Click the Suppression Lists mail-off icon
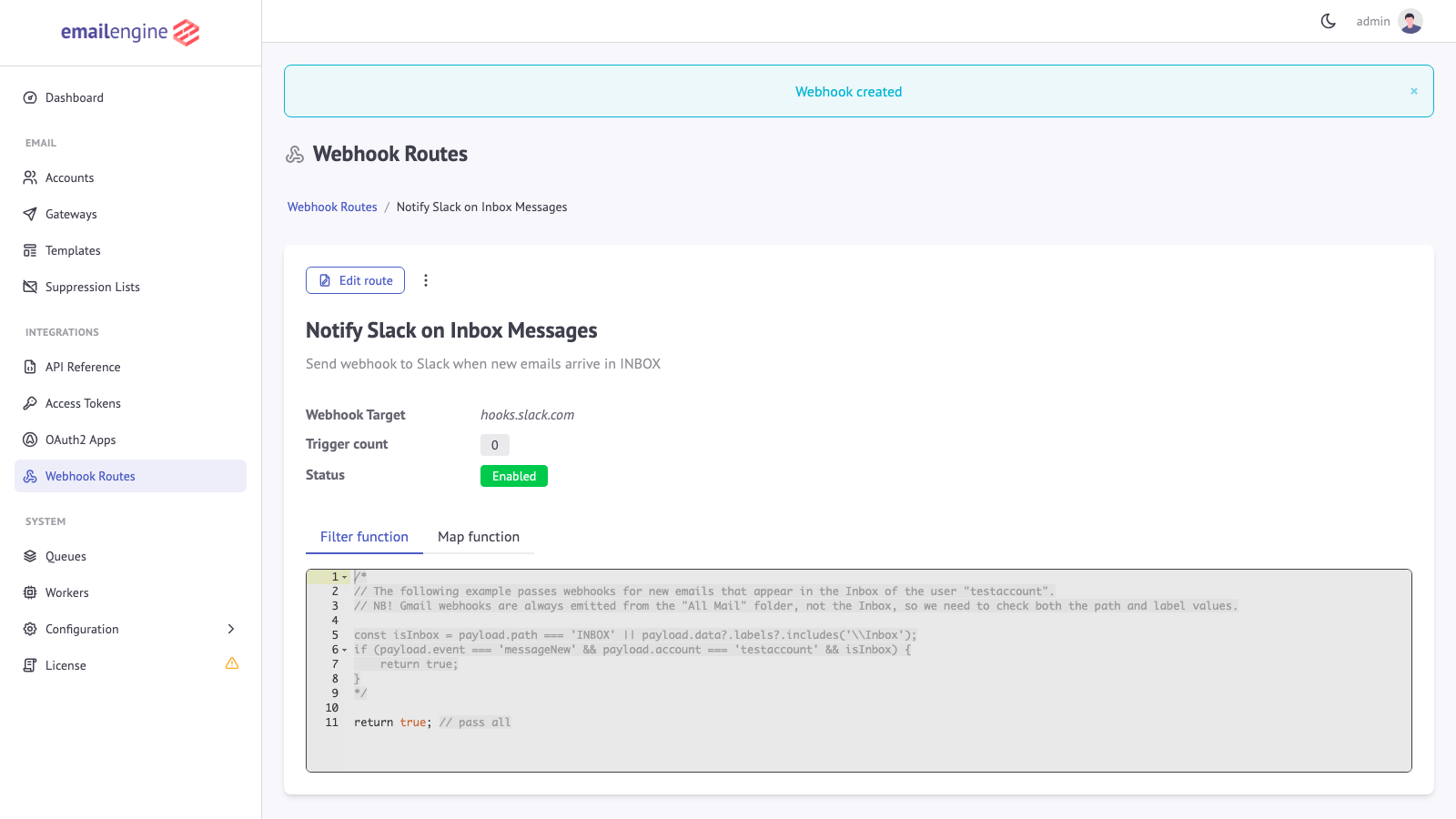This screenshot has height=819, width=1456. [30, 287]
